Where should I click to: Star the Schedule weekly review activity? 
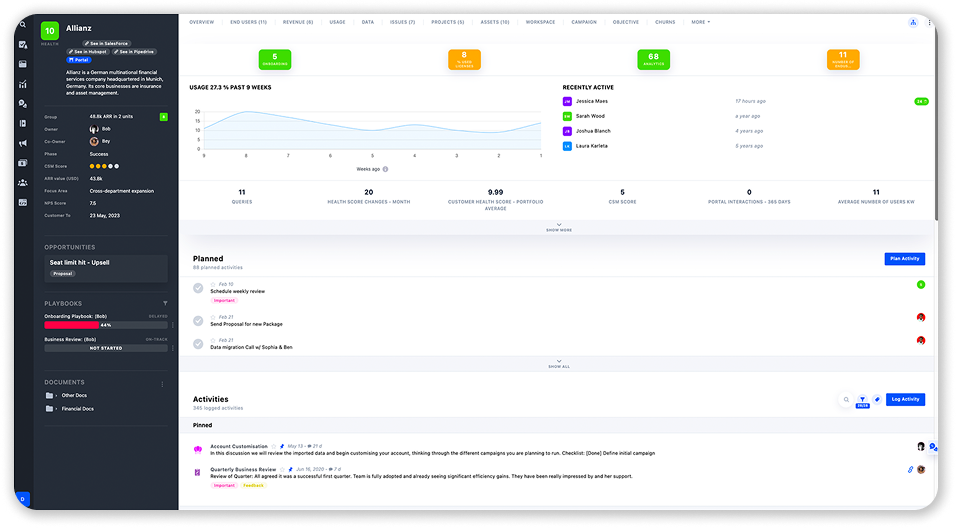click(x=213, y=284)
